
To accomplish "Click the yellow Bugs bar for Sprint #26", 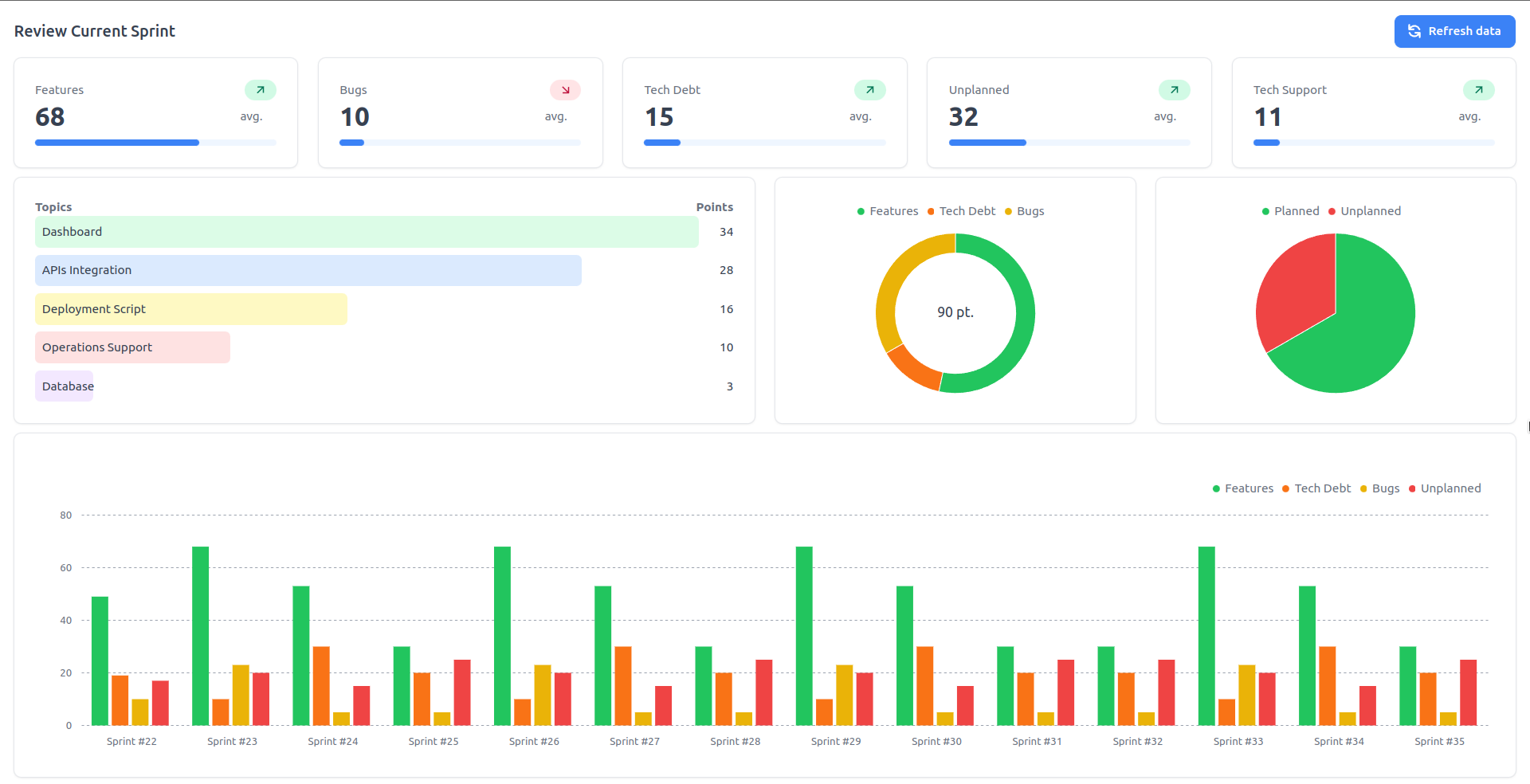I will 542,696.
